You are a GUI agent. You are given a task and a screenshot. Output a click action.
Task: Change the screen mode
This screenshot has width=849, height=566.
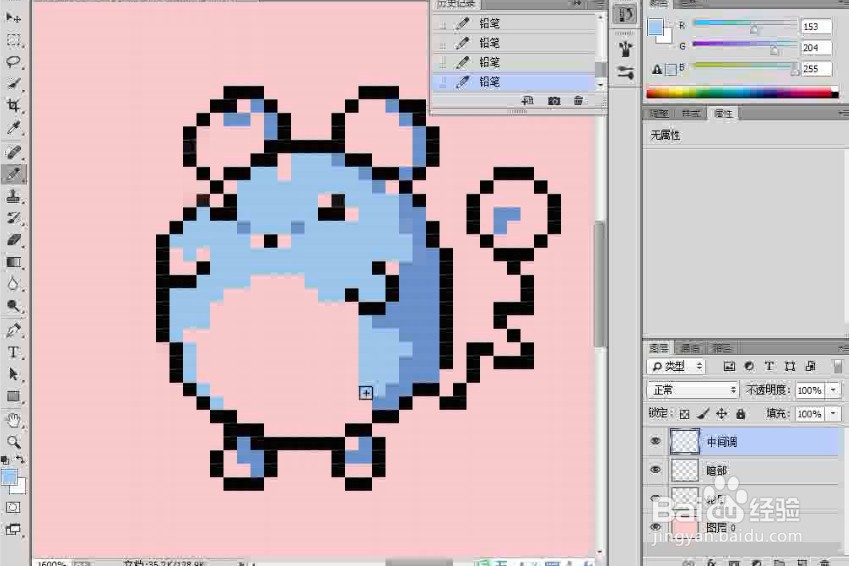pos(13,529)
